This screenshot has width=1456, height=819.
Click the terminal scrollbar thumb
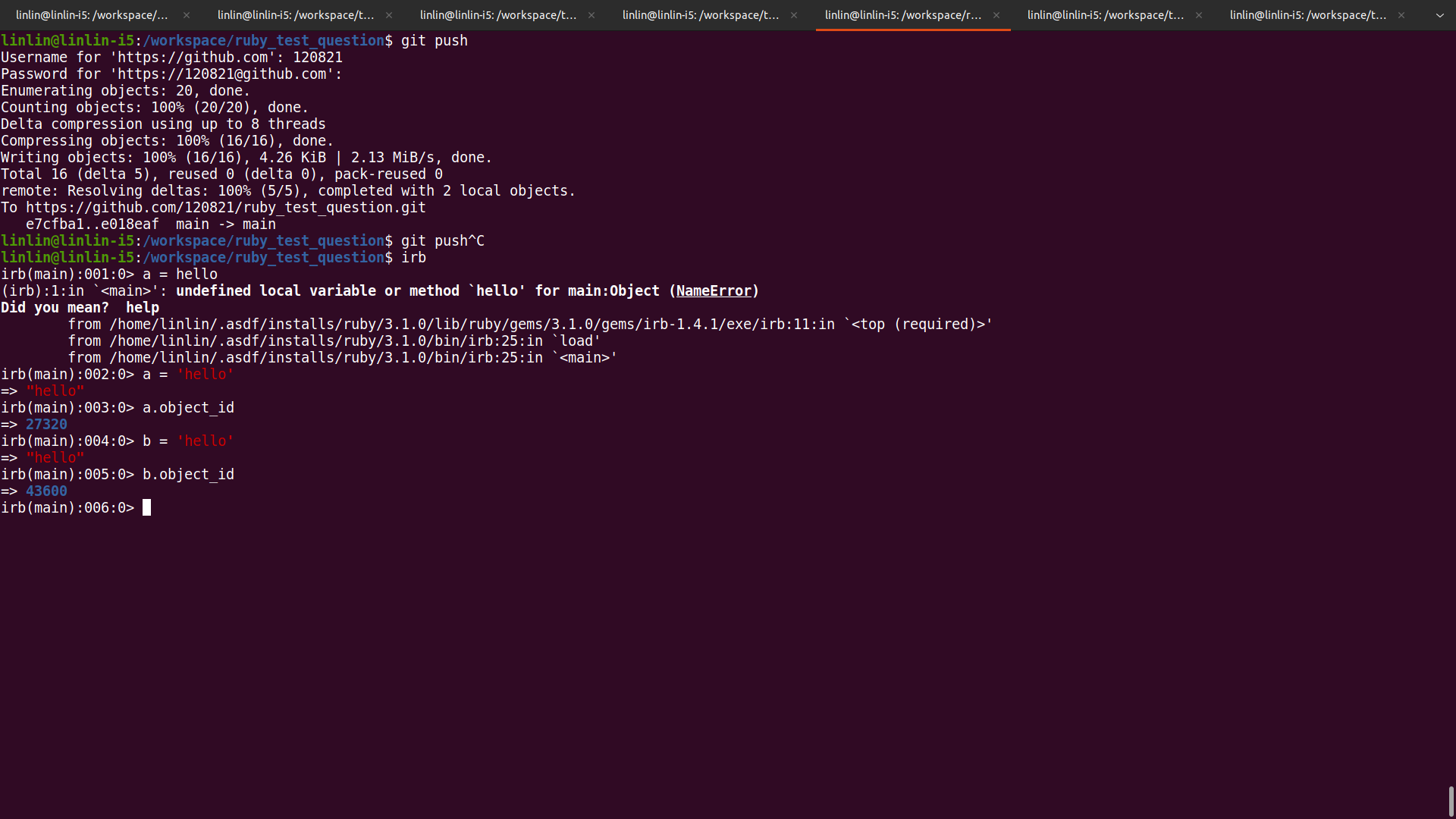[1451, 801]
